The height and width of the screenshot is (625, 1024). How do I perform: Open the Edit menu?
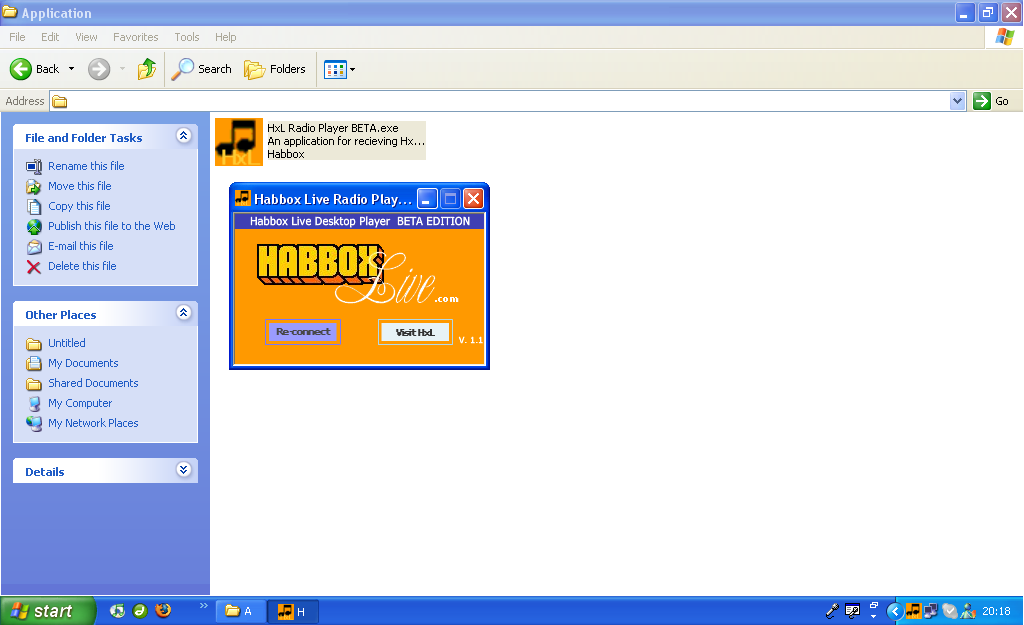(x=50, y=37)
